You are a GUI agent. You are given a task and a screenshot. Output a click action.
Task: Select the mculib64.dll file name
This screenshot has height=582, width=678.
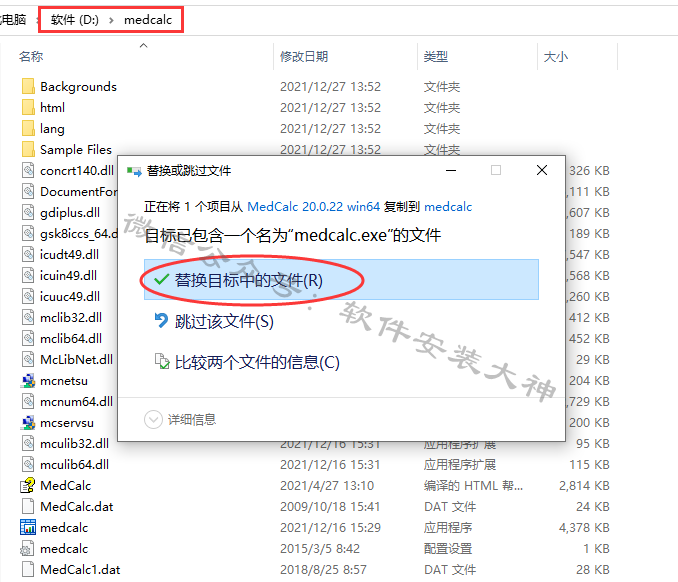click(74, 465)
